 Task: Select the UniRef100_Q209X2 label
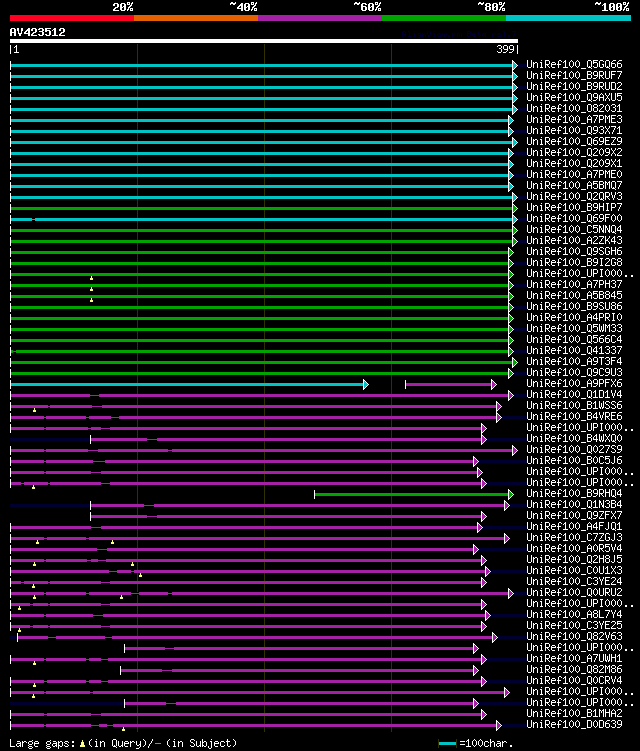[x=574, y=152]
